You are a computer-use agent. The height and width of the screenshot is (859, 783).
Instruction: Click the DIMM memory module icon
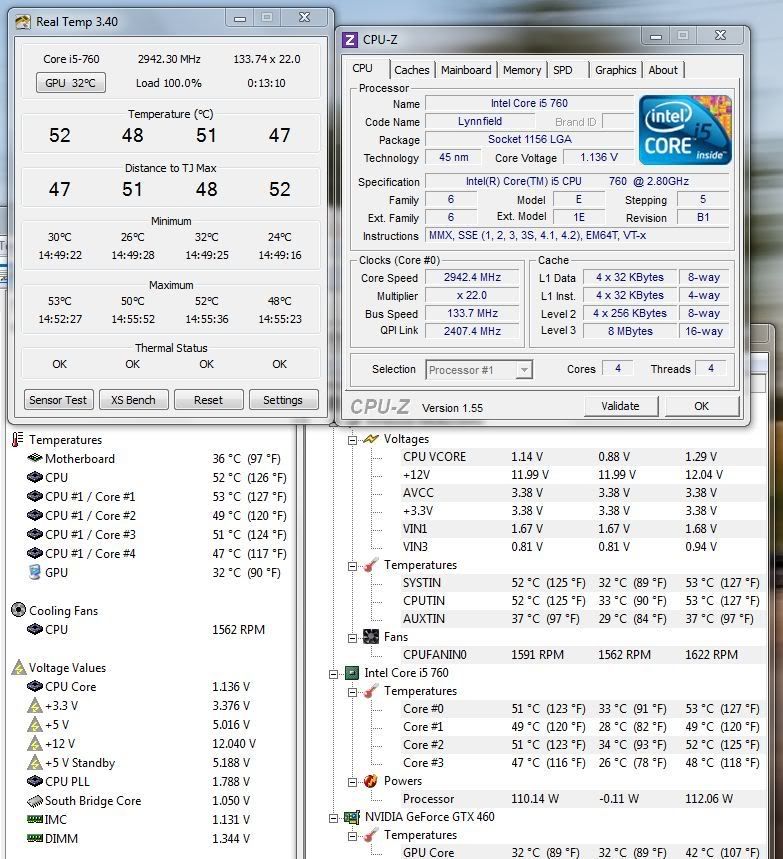click(35, 838)
